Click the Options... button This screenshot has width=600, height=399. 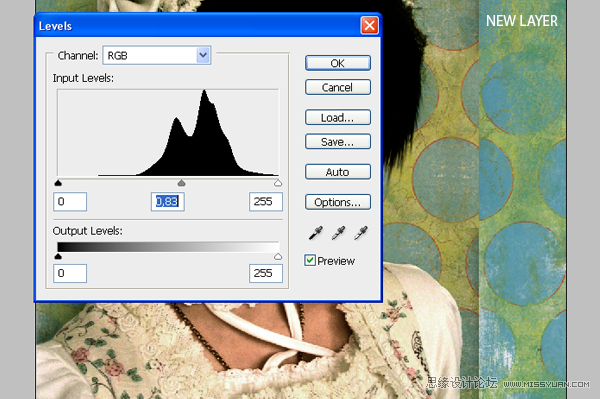[338, 202]
